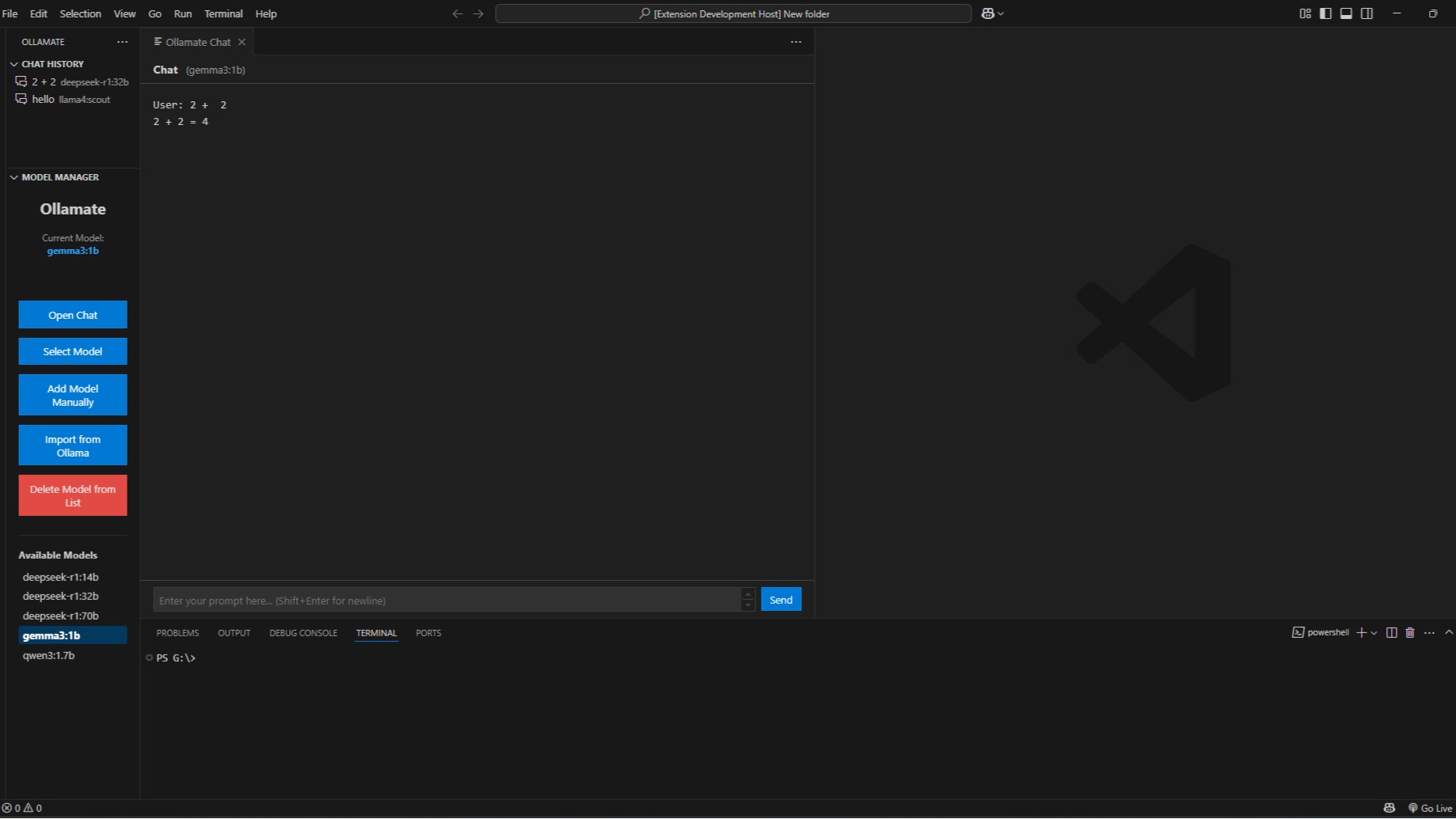Open the Go menu

click(155, 13)
